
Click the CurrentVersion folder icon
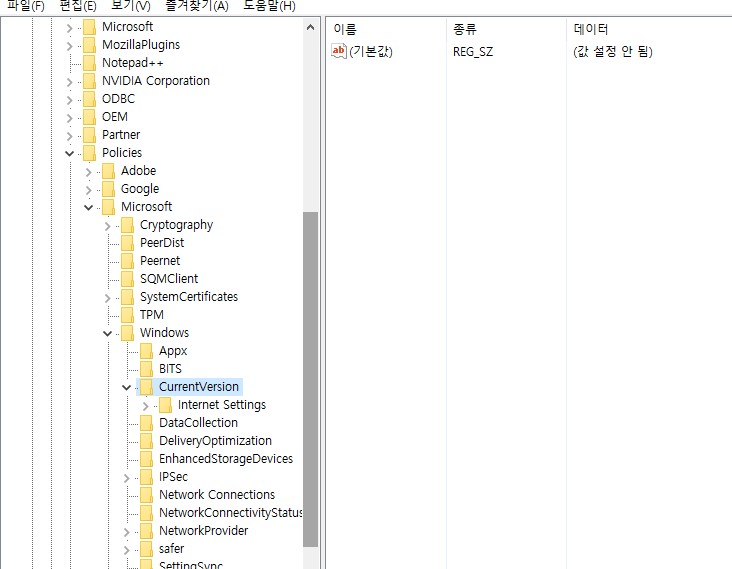click(x=146, y=386)
